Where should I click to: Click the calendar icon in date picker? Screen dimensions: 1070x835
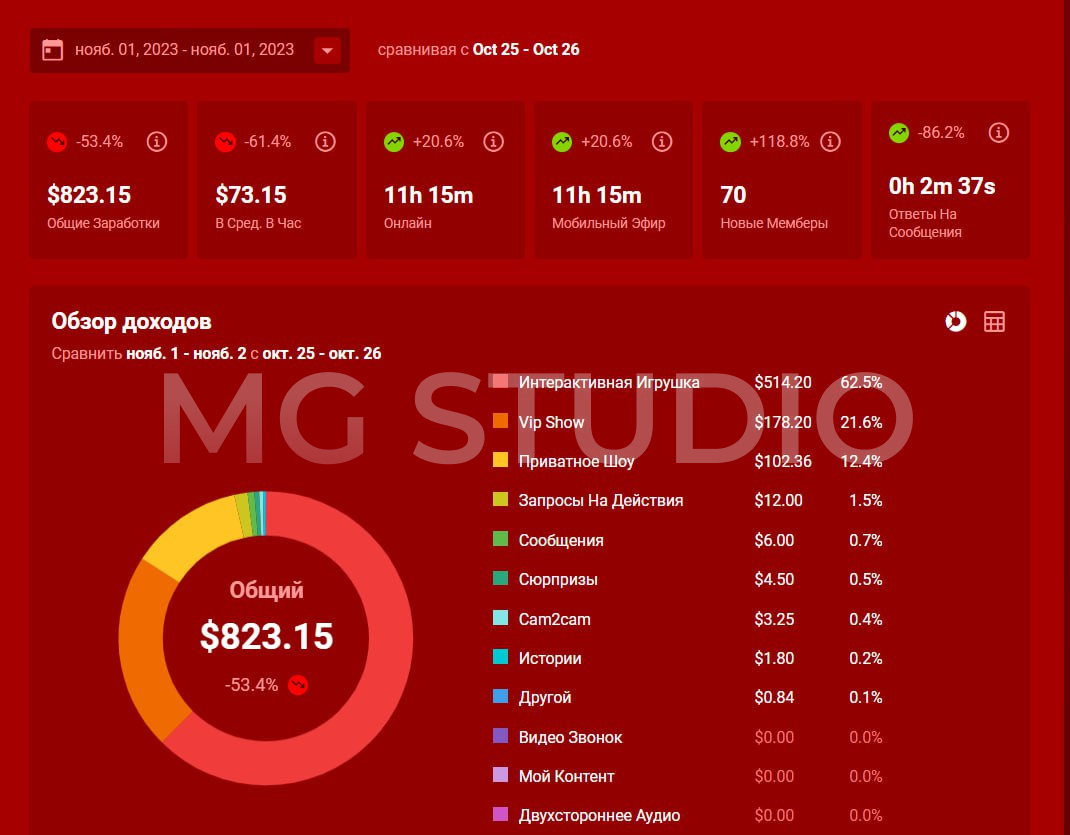[x=53, y=50]
